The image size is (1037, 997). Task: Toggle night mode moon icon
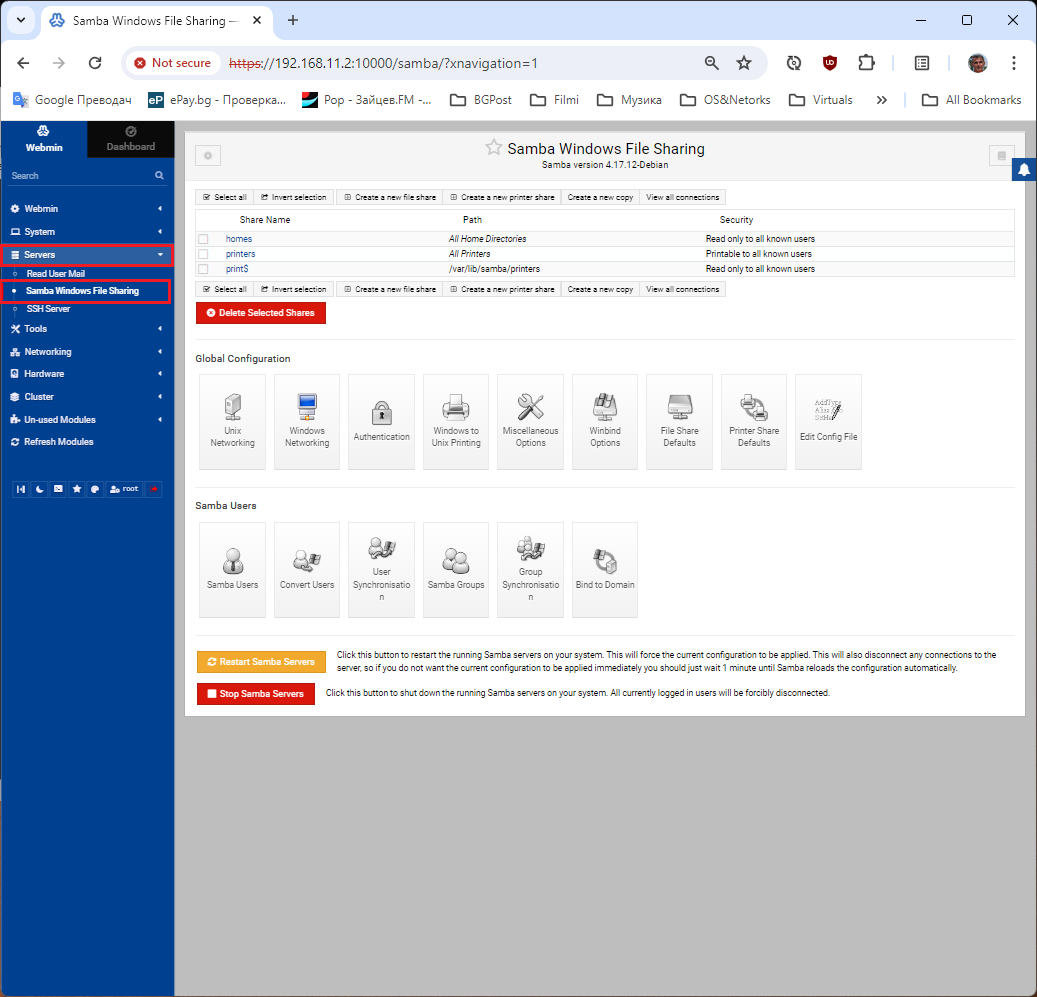pos(40,489)
